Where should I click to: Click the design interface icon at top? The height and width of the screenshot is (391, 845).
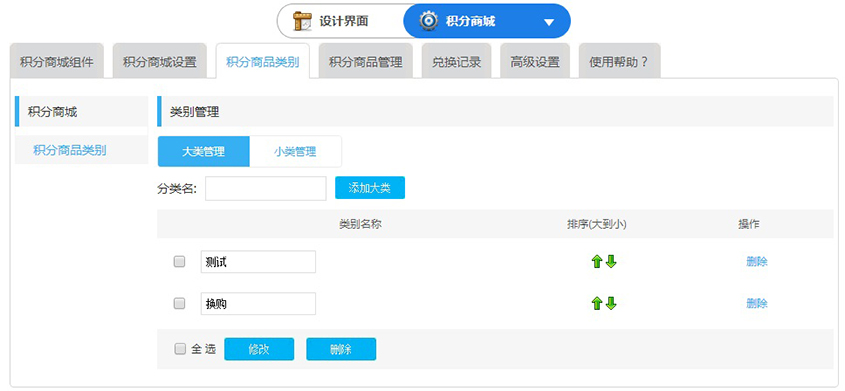point(302,21)
